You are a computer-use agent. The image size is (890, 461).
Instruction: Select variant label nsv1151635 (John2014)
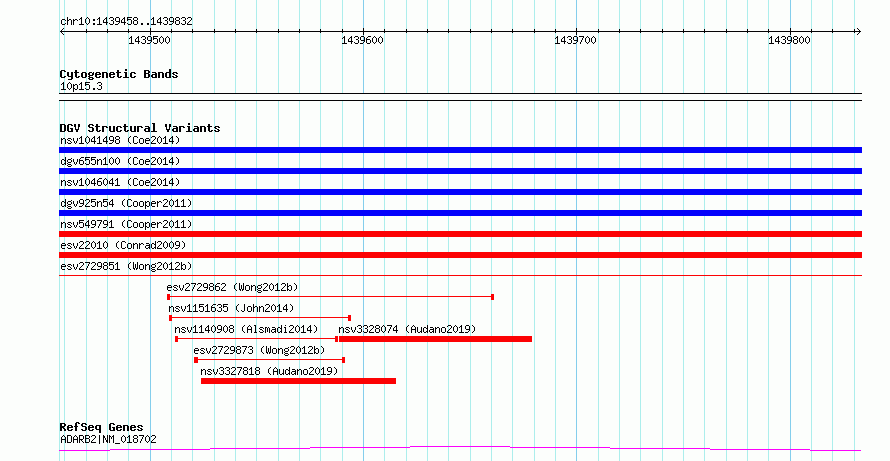click(231, 308)
